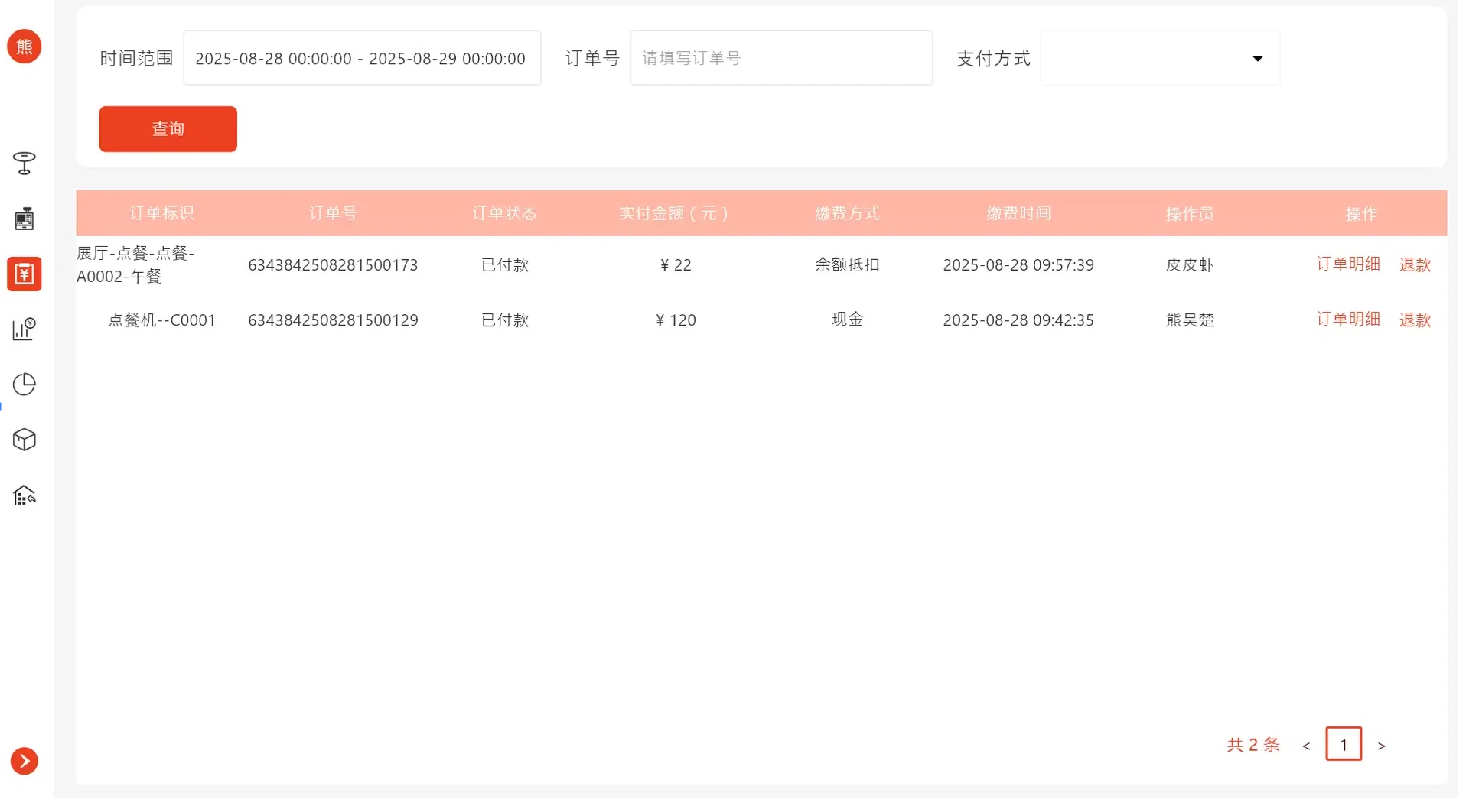
Task: Go to the next page arrow
Action: click(x=1381, y=745)
